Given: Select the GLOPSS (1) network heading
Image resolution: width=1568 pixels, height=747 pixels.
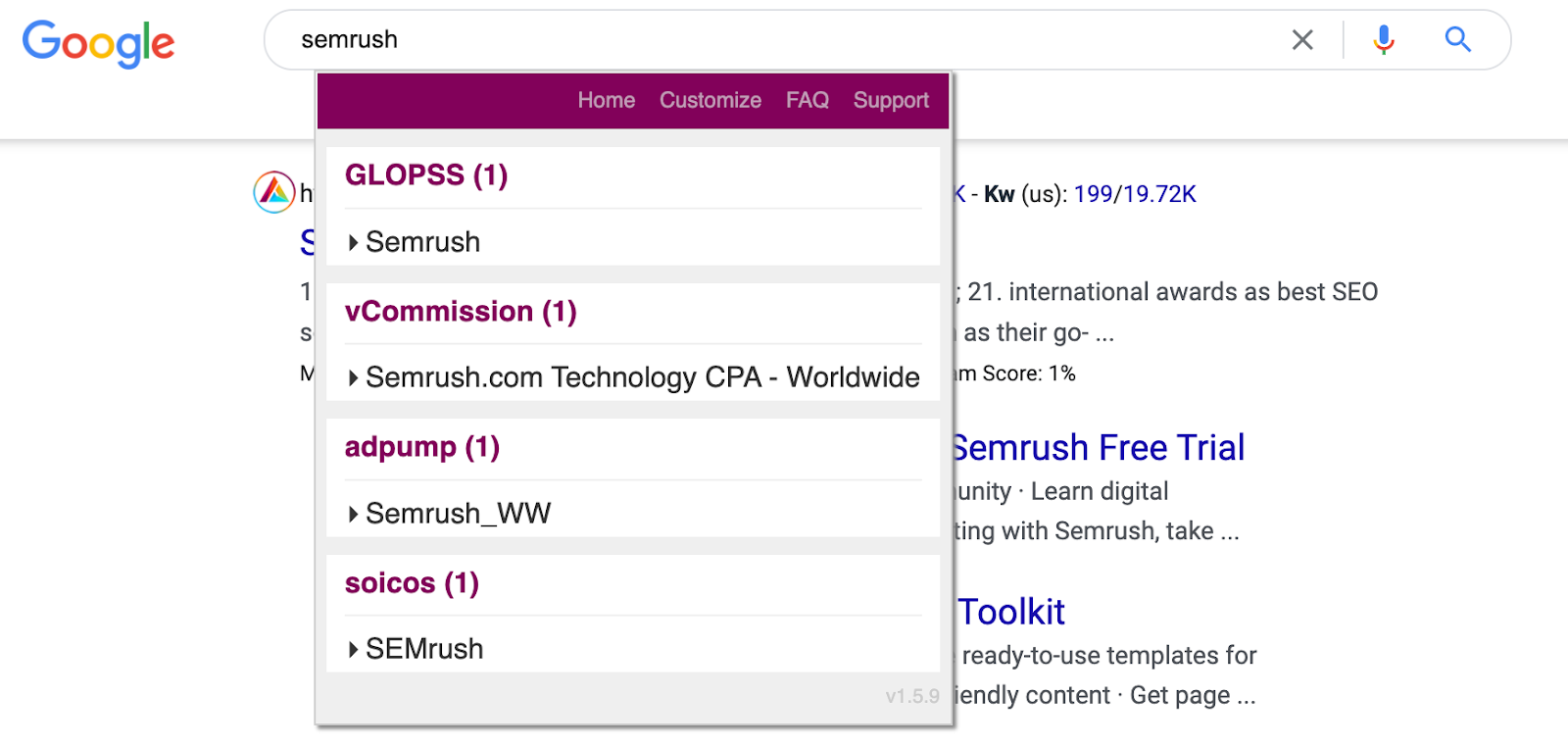Looking at the screenshot, I should 426,175.
